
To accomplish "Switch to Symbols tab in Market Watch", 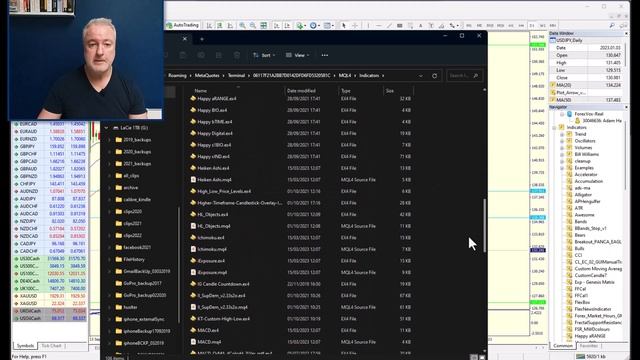I will [x=25, y=346].
